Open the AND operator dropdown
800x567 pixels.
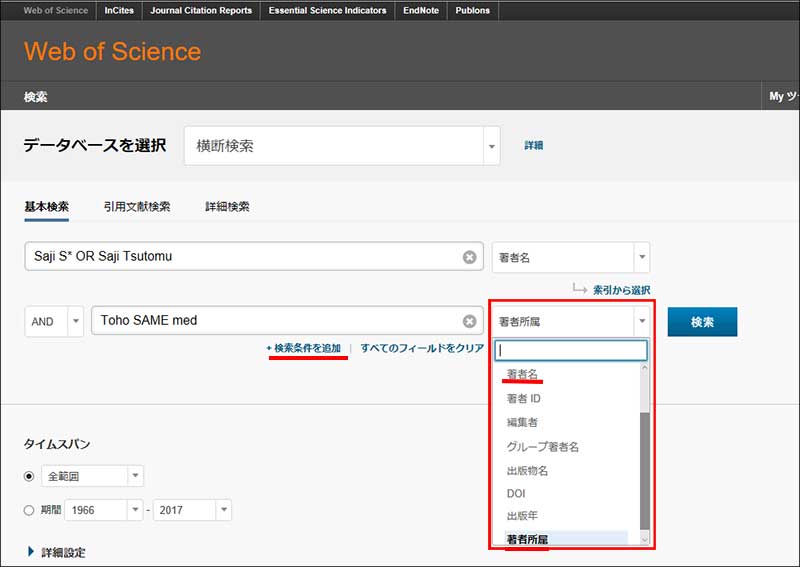pos(54,322)
